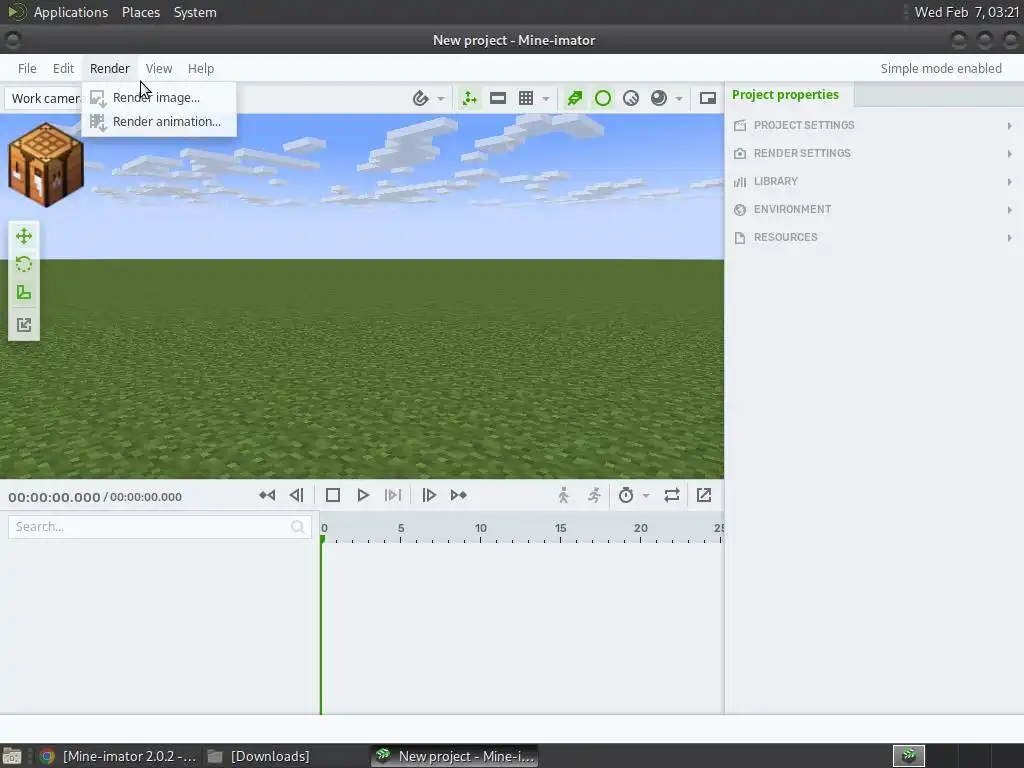Click the green playhead marker at frame 0

coord(322,539)
